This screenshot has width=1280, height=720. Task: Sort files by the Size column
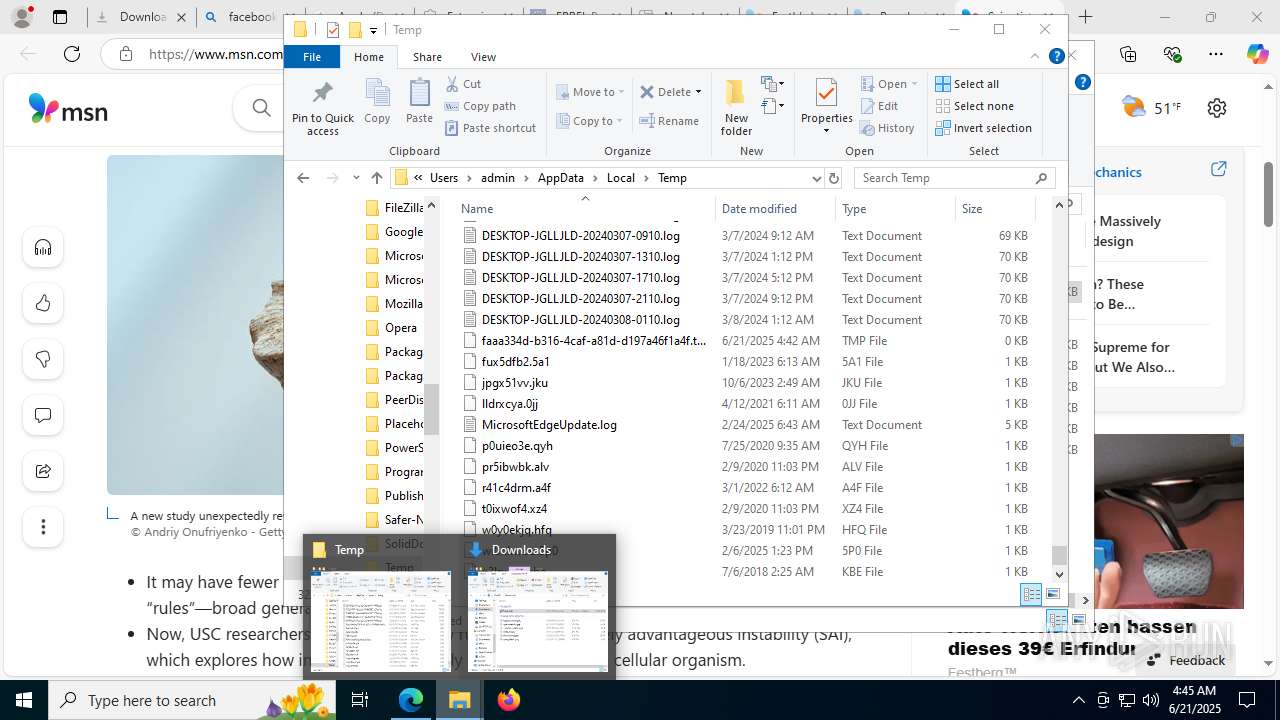994,209
